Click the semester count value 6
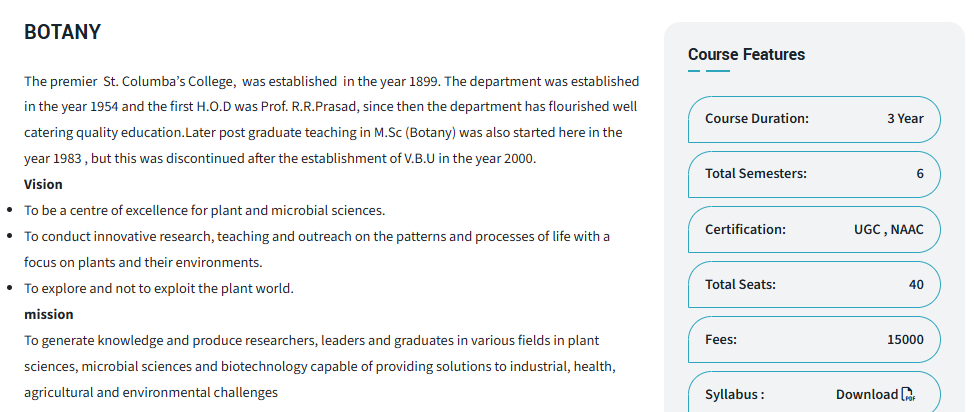This screenshot has width=974, height=412. point(920,173)
